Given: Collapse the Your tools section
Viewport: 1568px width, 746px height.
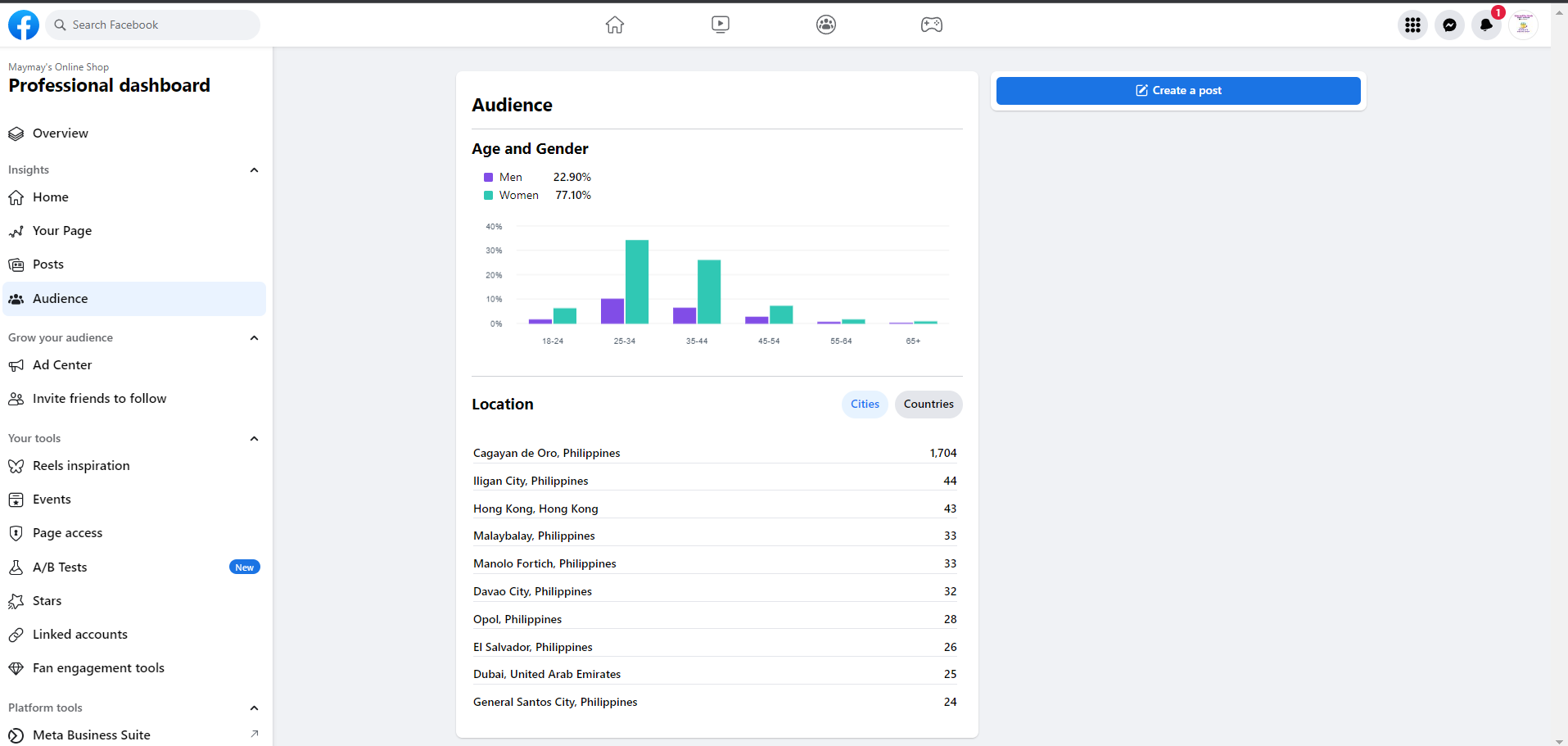Looking at the screenshot, I should pyautogui.click(x=254, y=439).
